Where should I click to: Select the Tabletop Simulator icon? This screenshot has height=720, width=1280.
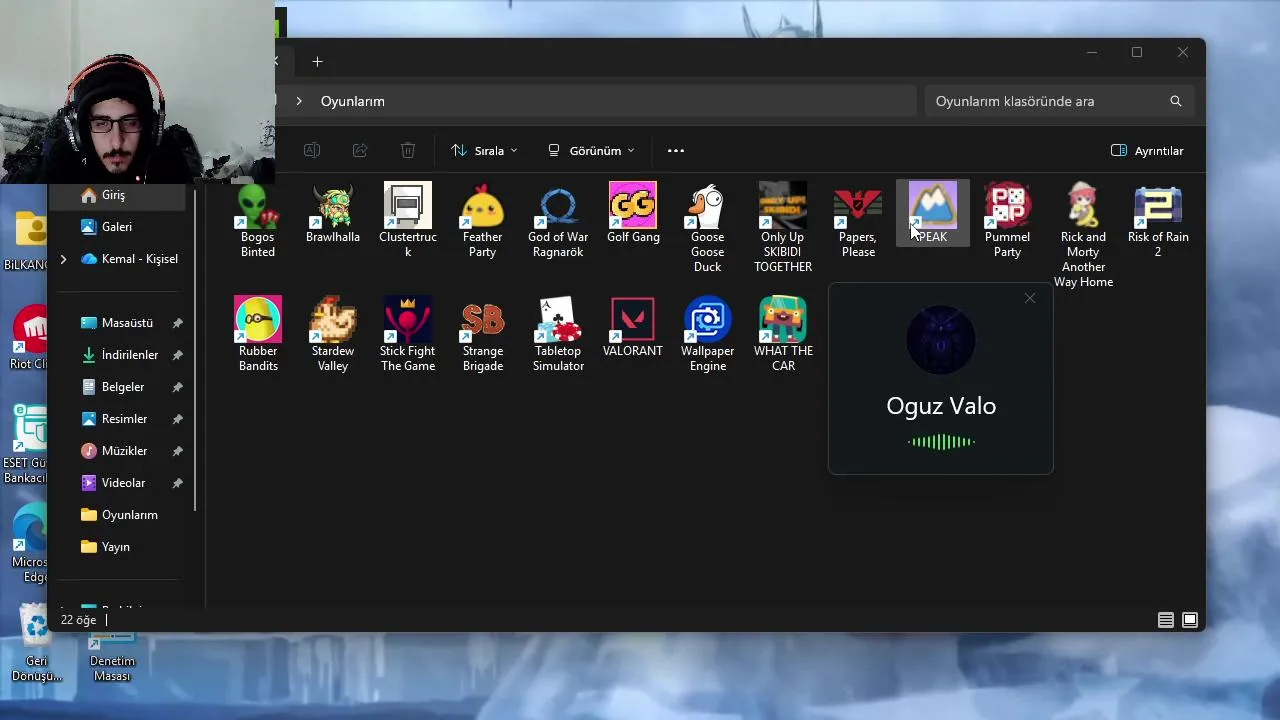click(x=557, y=335)
